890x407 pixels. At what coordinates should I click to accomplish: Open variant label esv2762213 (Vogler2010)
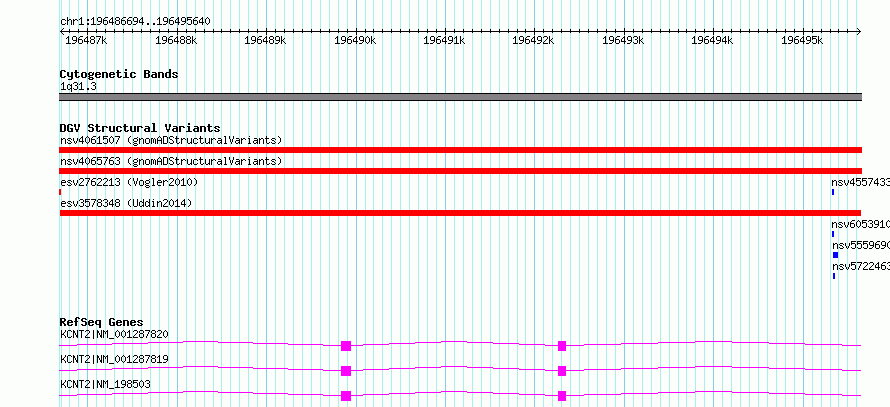pos(129,182)
